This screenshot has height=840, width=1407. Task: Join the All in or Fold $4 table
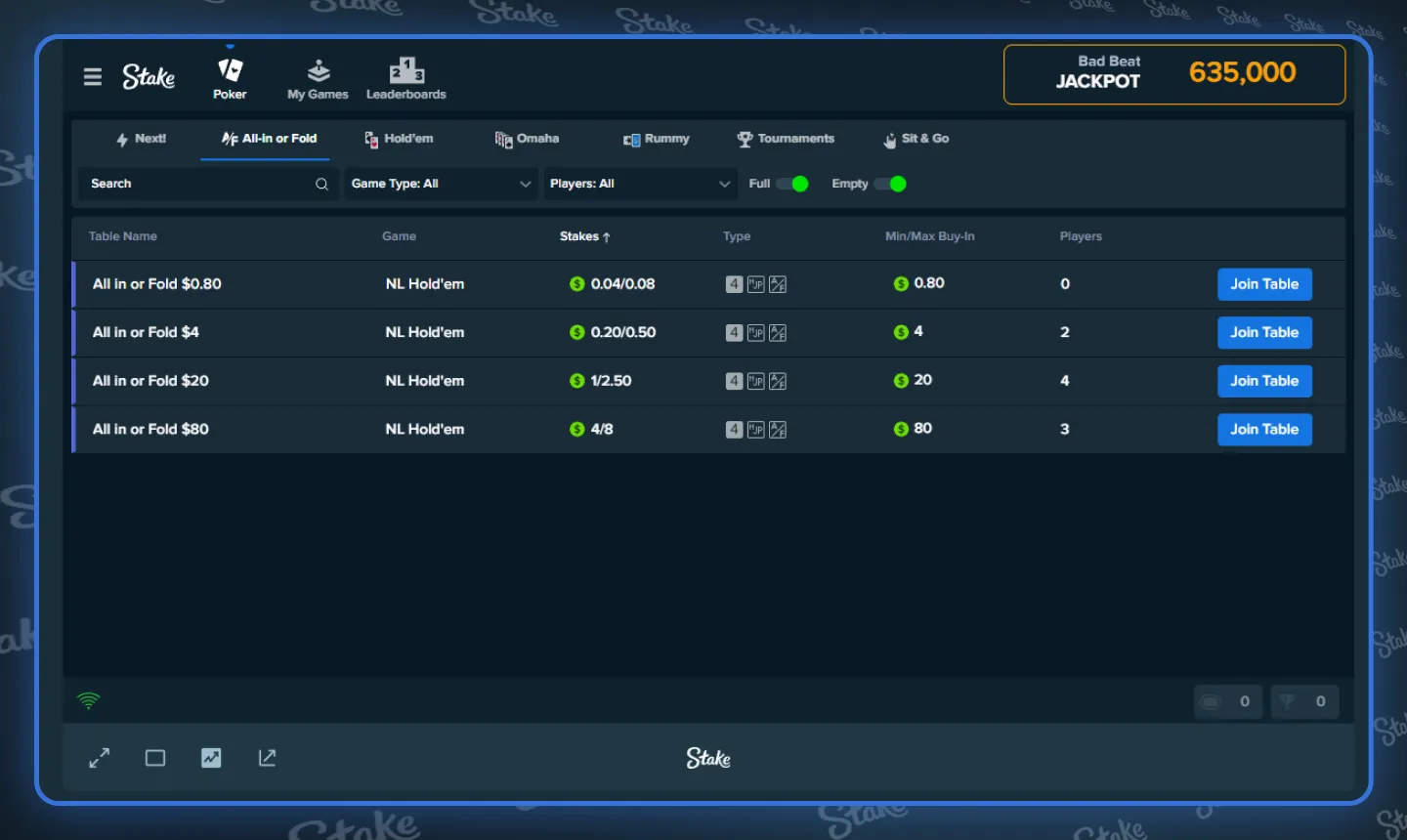(x=1264, y=332)
